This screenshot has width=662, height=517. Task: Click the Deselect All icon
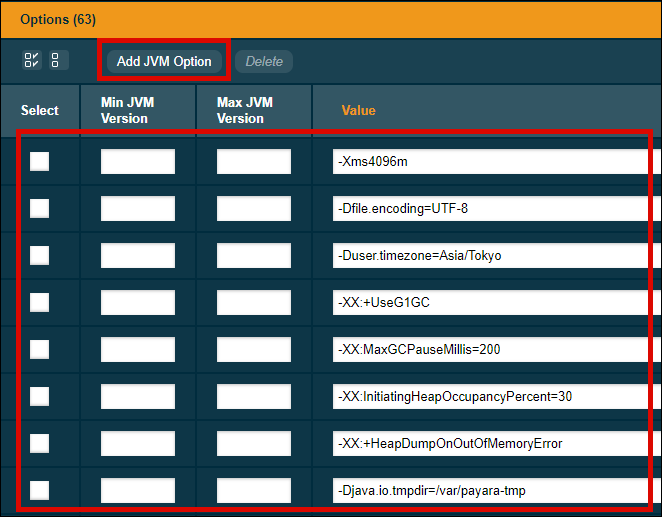click(x=54, y=61)
